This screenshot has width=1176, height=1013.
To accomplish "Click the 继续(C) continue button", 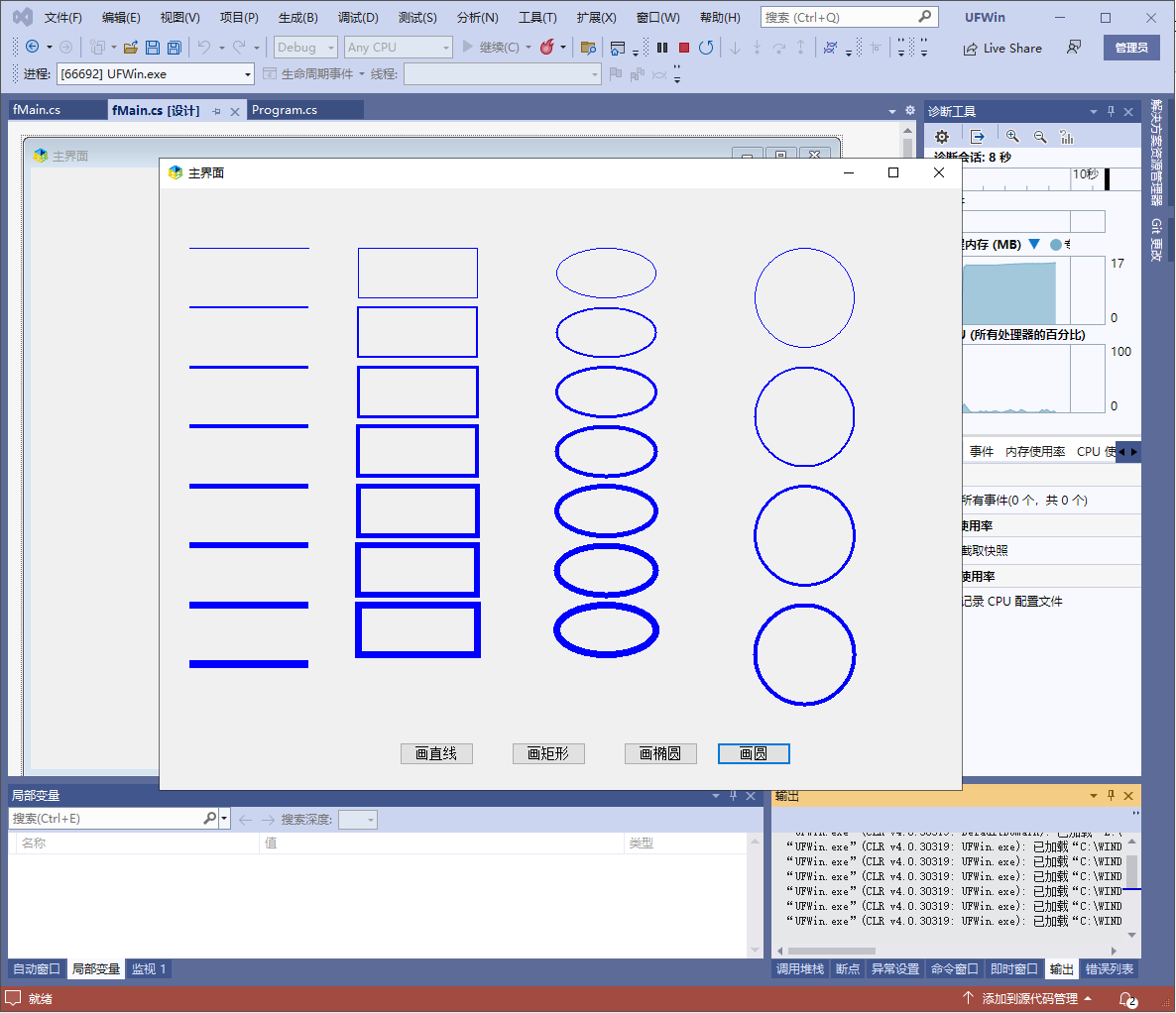I will 491,48.
